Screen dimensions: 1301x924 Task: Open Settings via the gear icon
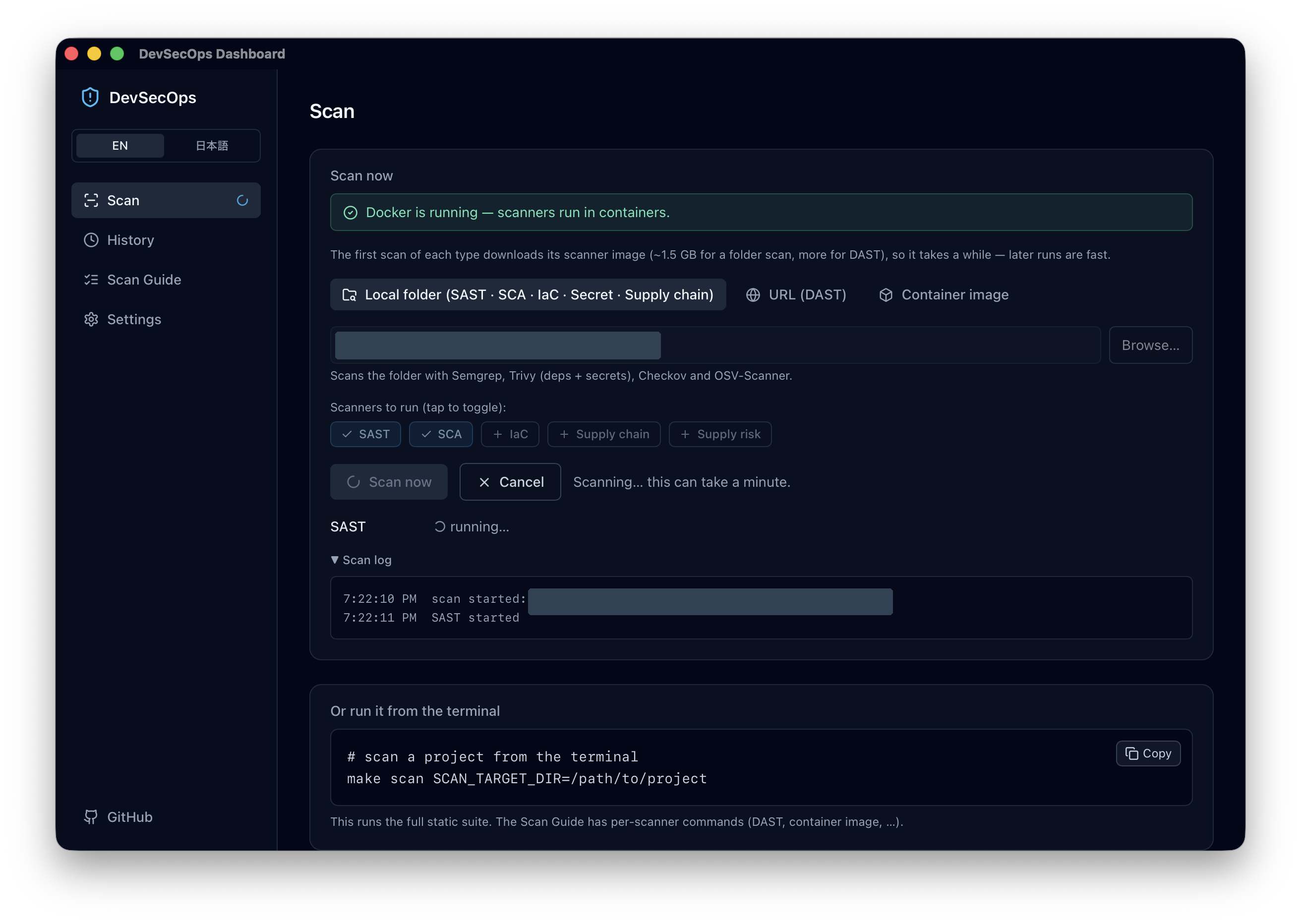coord(91,319)
